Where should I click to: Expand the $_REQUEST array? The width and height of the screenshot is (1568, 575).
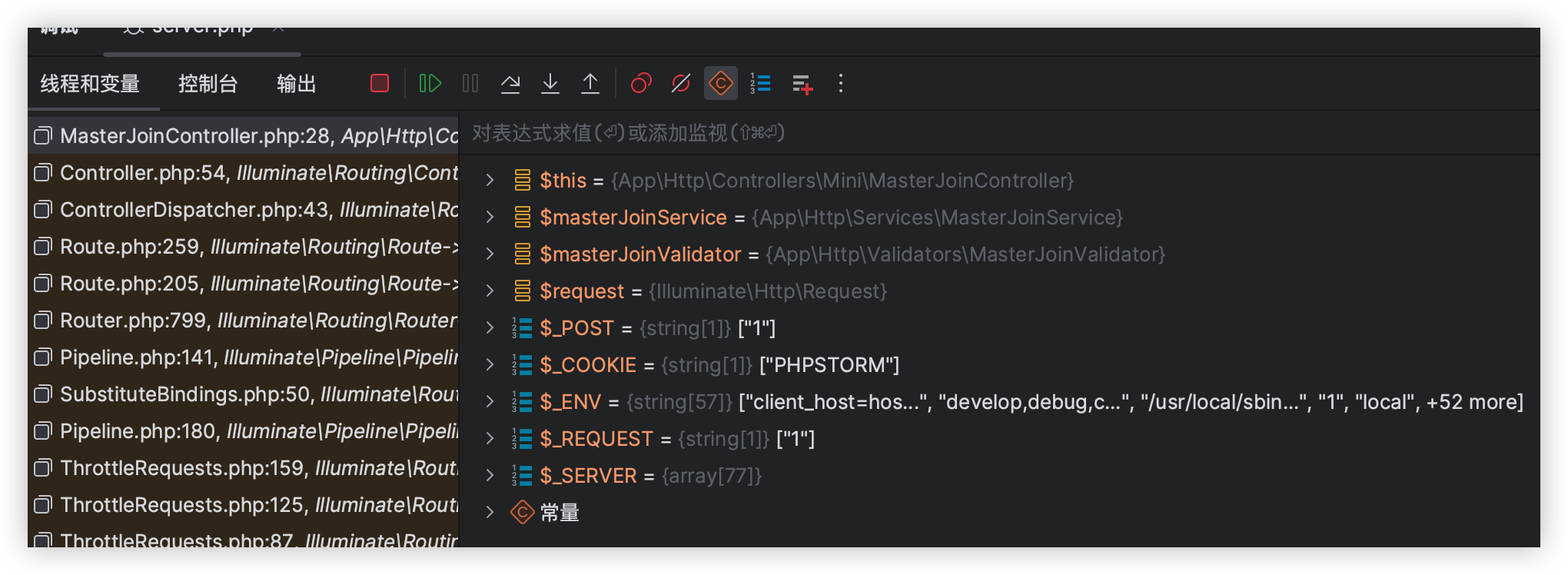[490, 439]
